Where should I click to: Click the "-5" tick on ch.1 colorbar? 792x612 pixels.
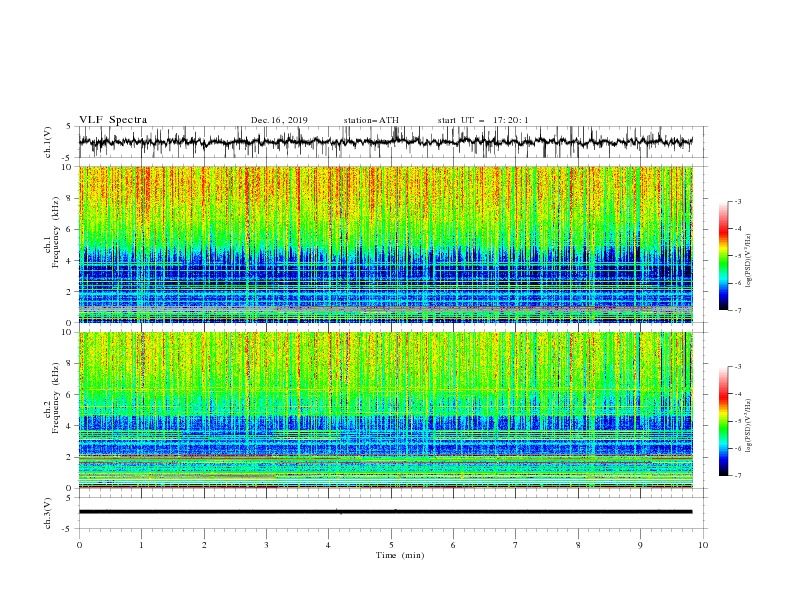tap(737, 256)
